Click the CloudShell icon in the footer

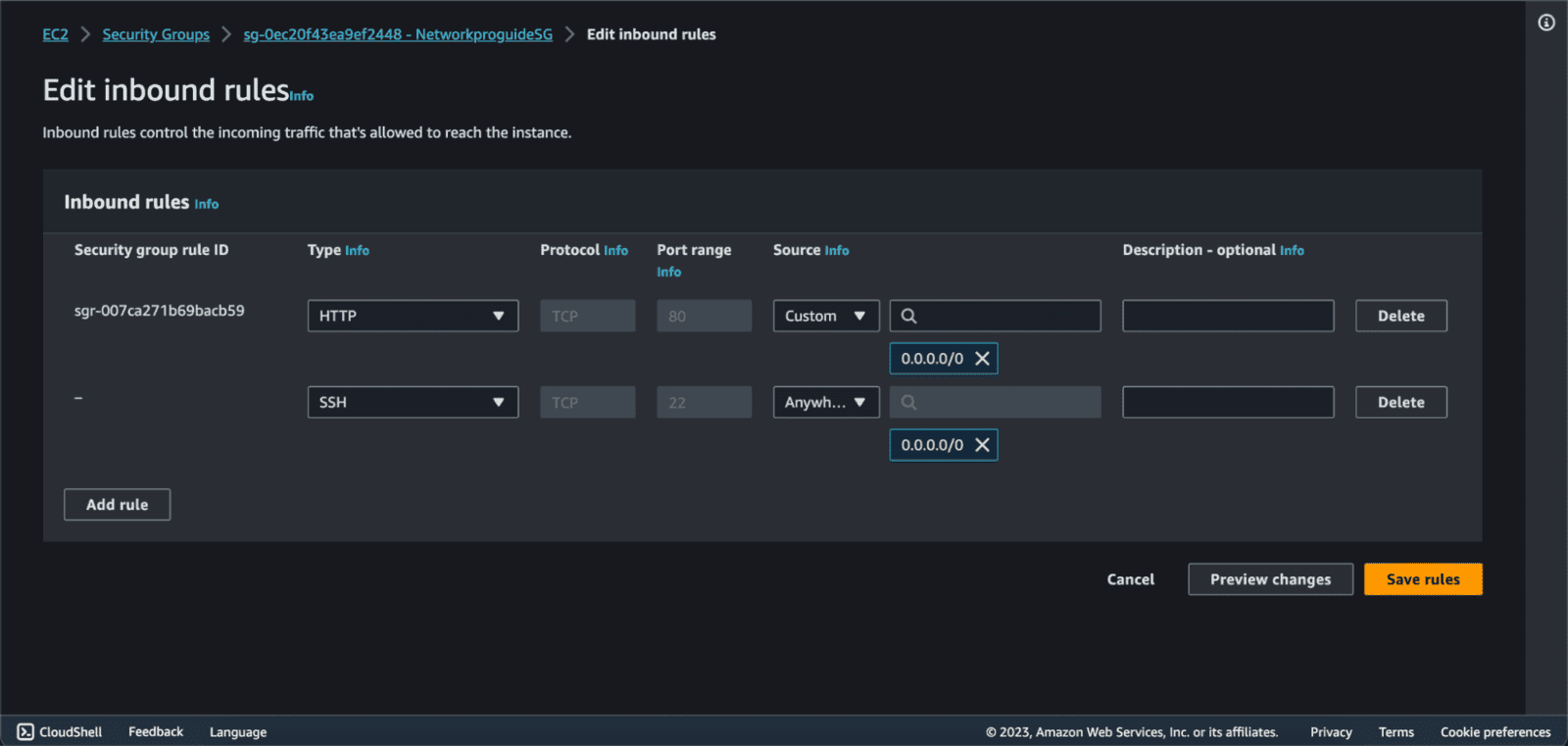pyautogui.click(x=25, y=732)
